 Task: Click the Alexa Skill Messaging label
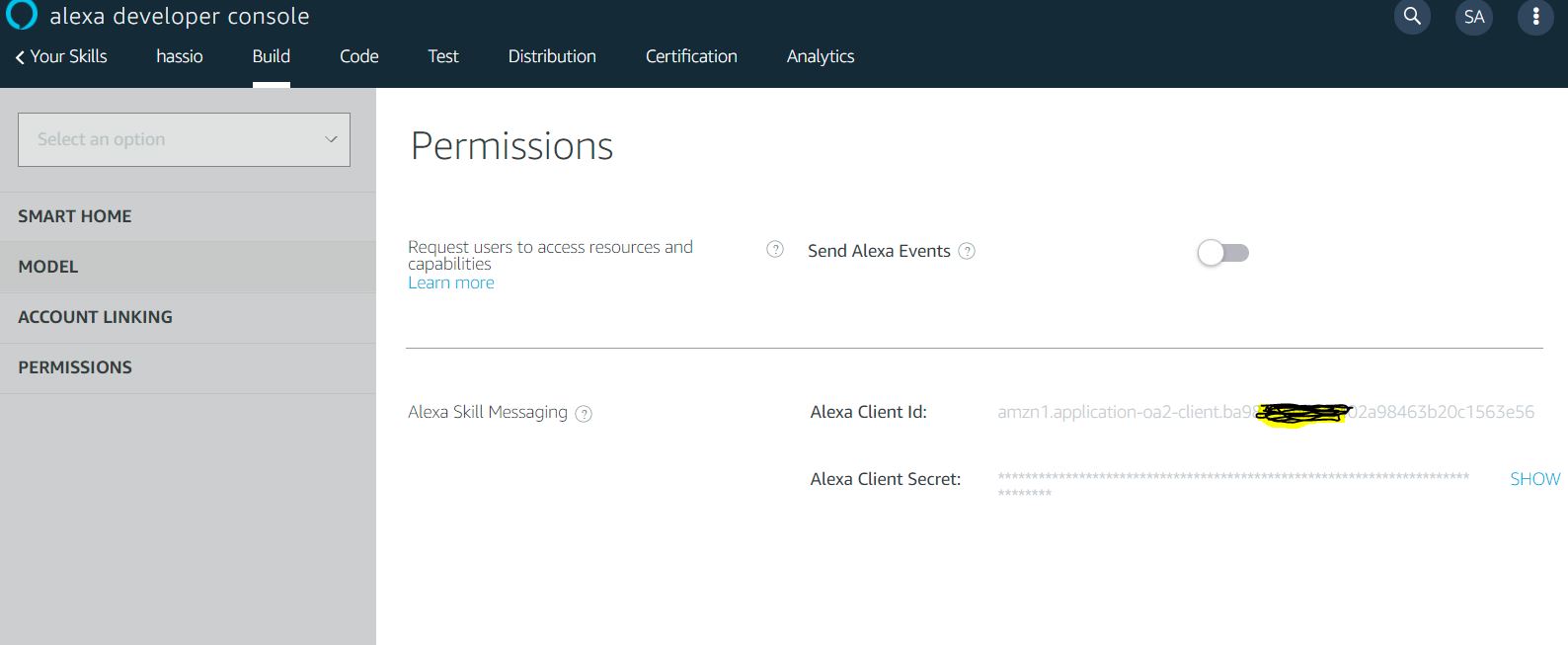click(488, 412)
